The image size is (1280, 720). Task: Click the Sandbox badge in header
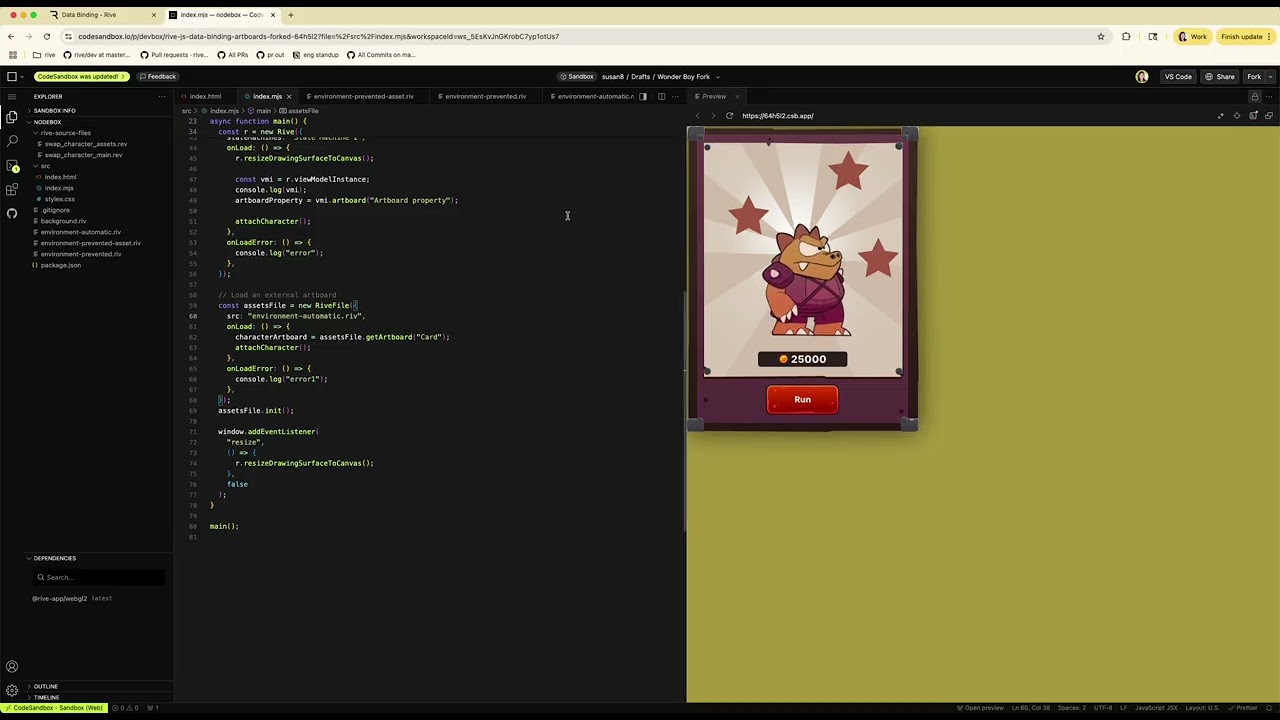[x=576, y=77]
